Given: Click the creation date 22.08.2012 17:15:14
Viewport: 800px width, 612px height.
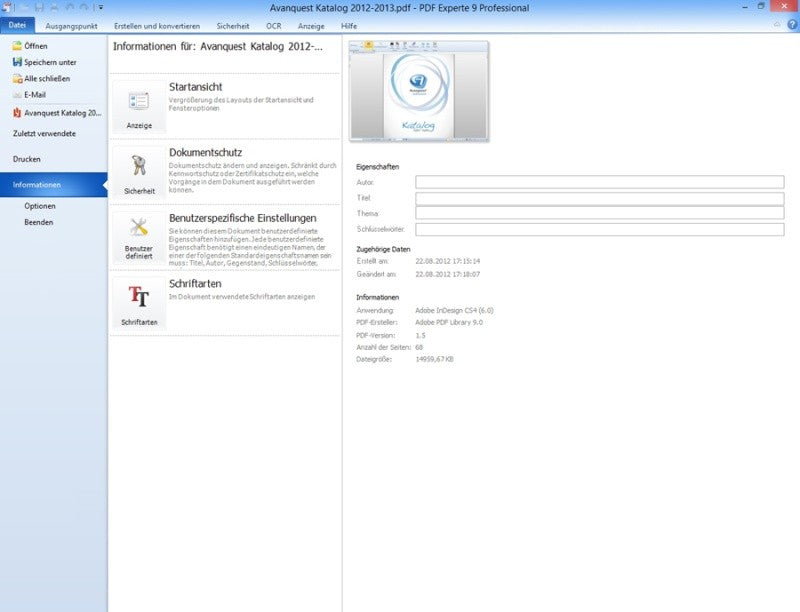Looking at the screenshot, I should pyautogui.click(x=447, y=261).
